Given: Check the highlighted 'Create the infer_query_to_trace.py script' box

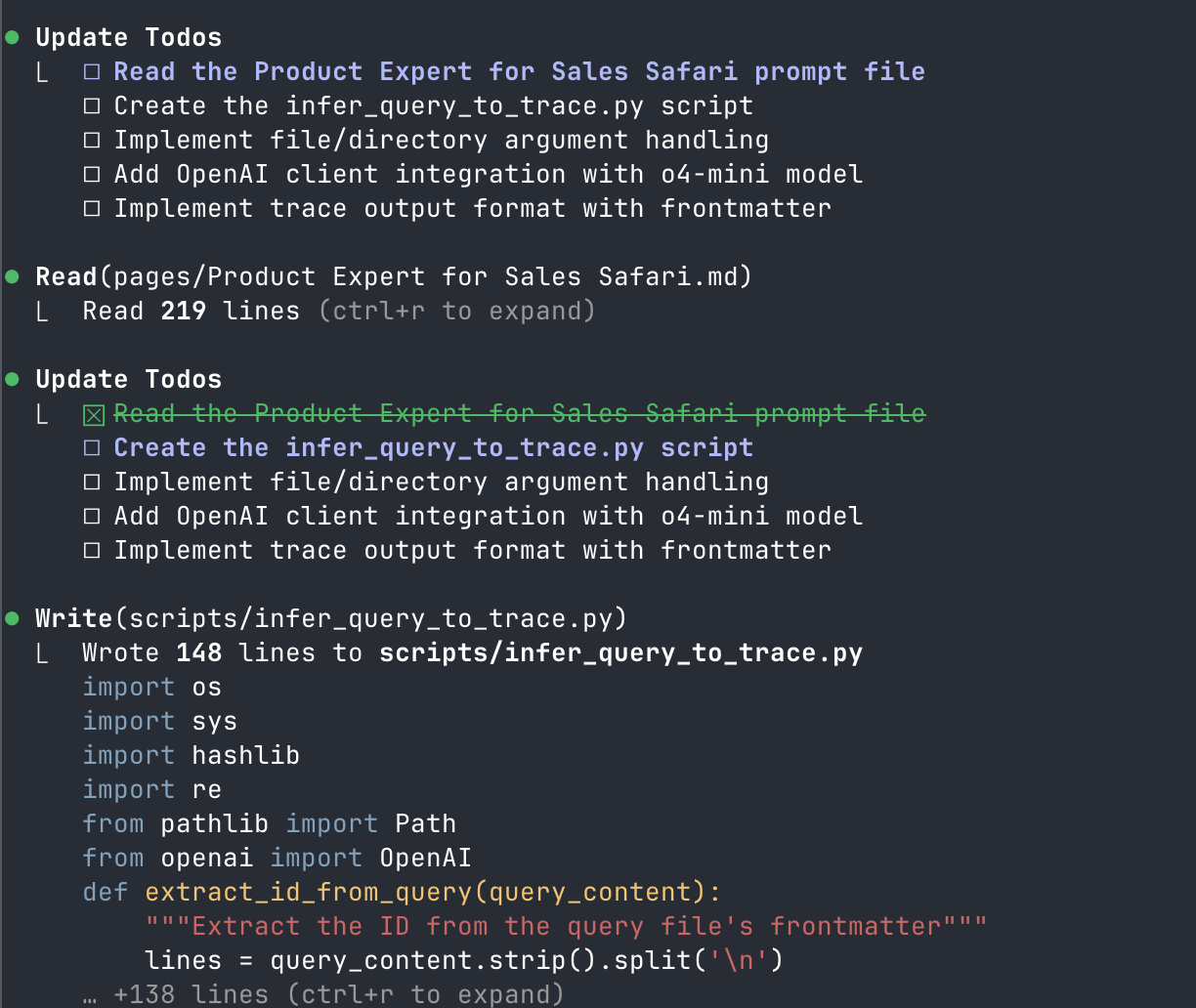Looking at the screenshot, I should click(92, 448).
